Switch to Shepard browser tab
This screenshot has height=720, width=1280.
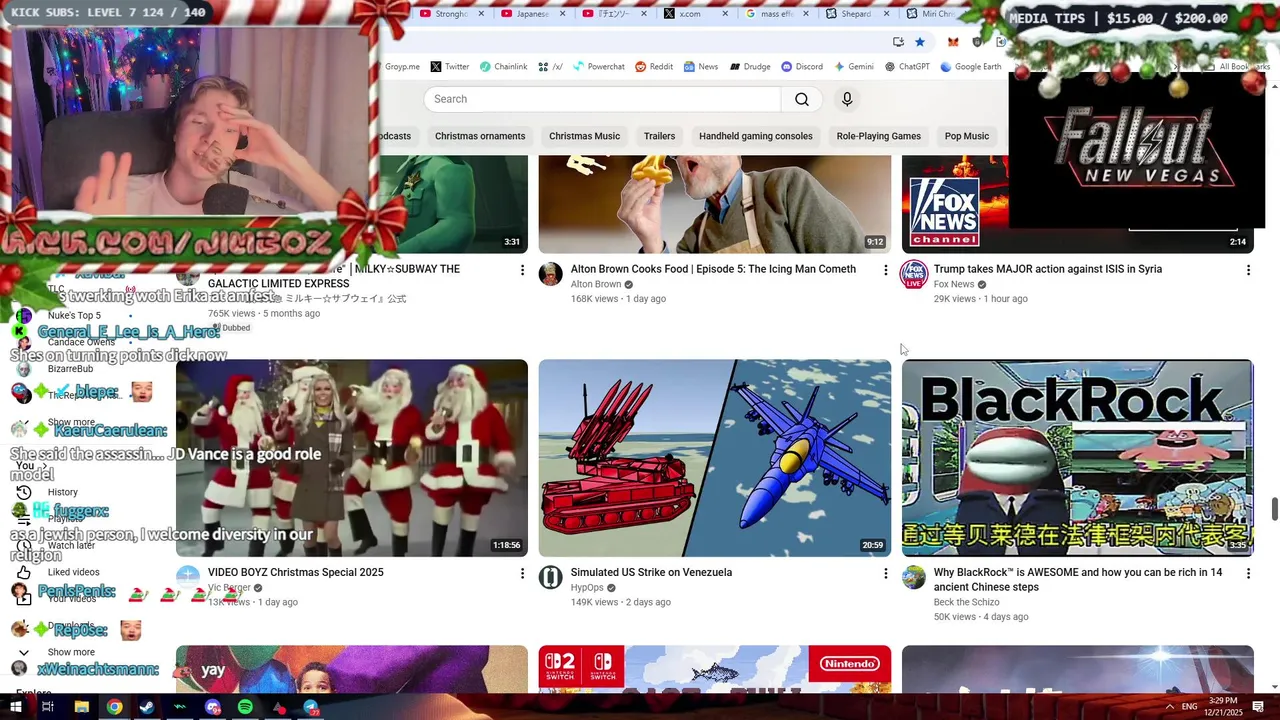pos(857,14)
